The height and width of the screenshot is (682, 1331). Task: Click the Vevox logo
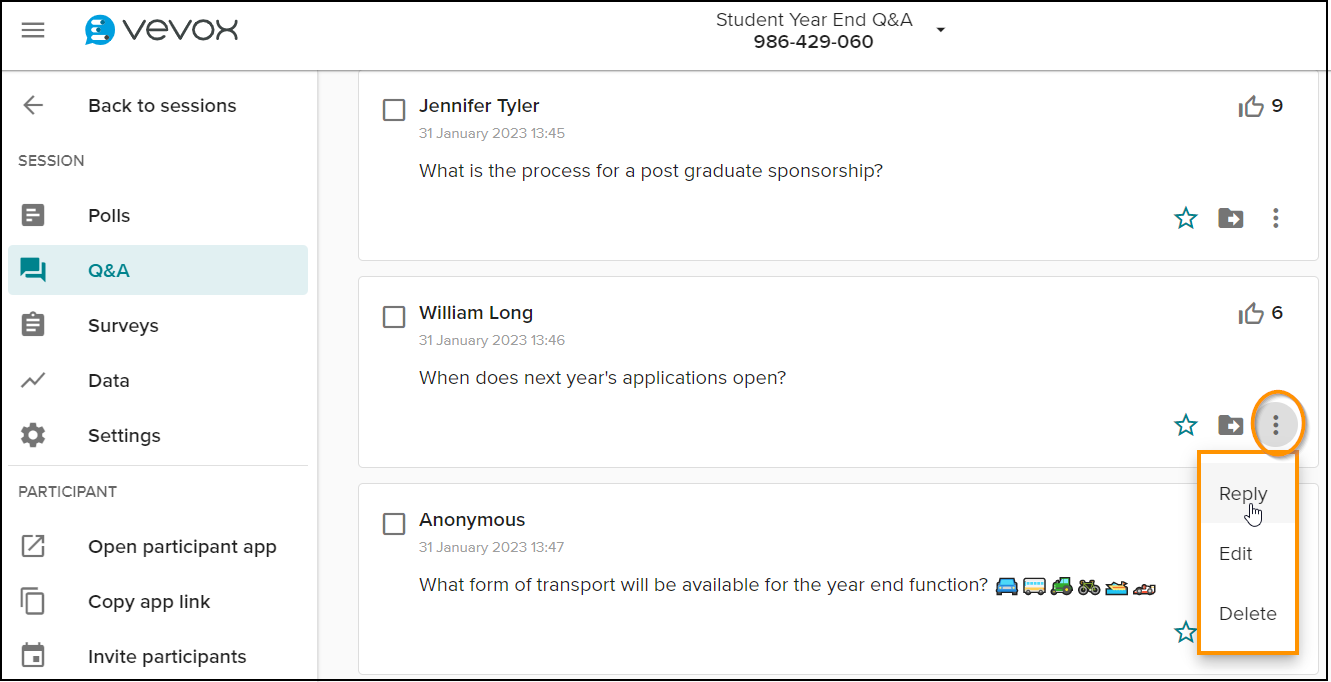point(162,30)
